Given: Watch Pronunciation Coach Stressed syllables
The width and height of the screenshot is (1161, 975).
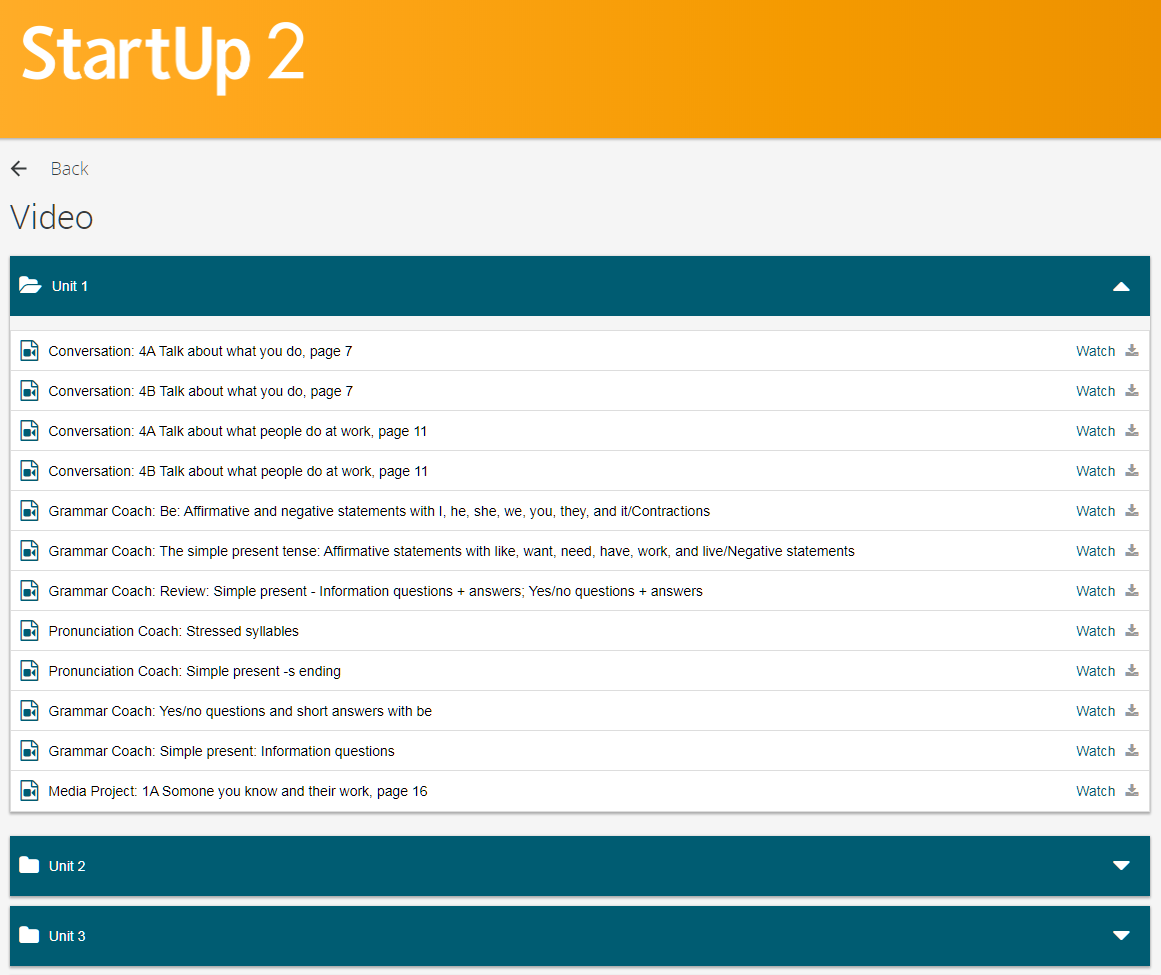Looking at the screenshot, I should (1095, 631).
